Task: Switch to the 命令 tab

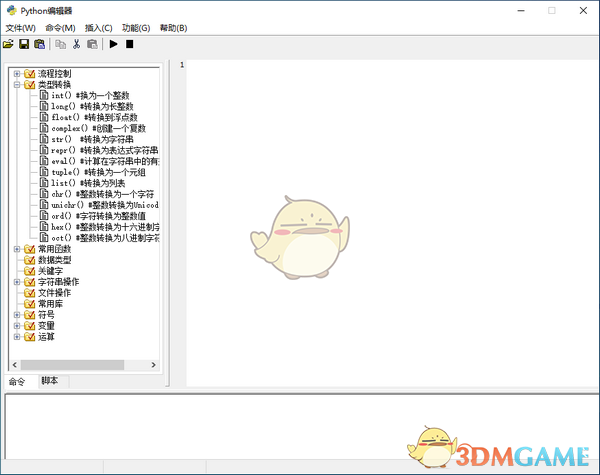Action: [17, 382]
